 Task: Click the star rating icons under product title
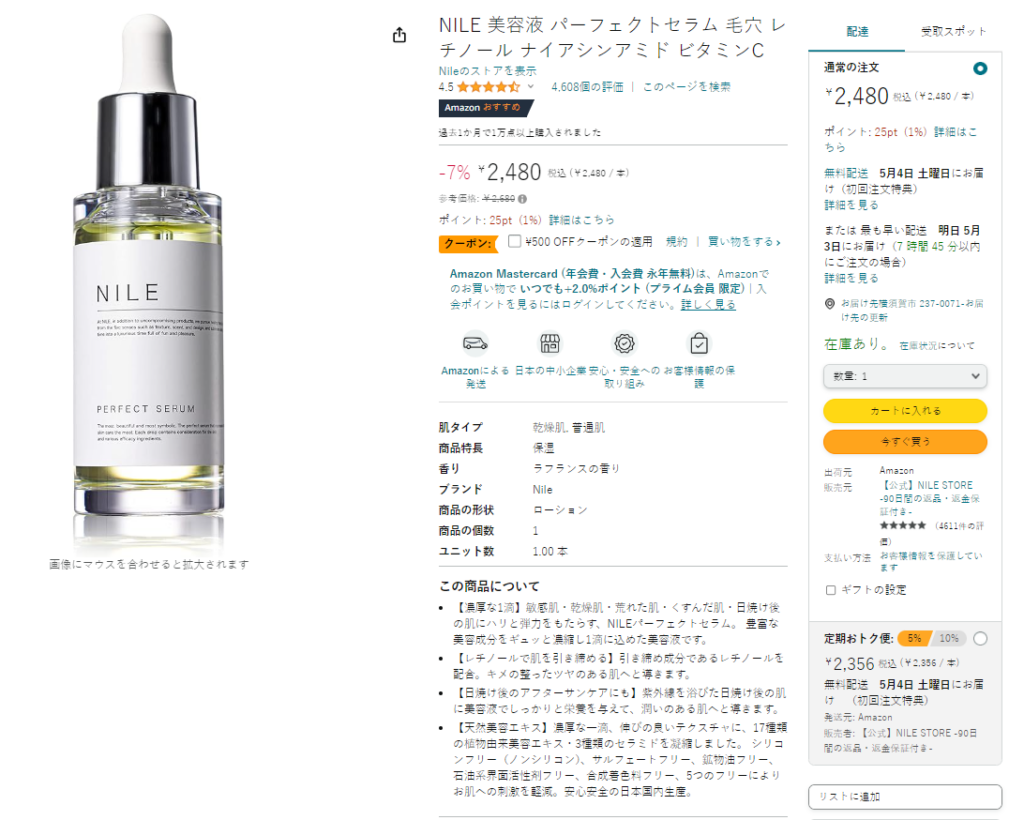[488, 87]
